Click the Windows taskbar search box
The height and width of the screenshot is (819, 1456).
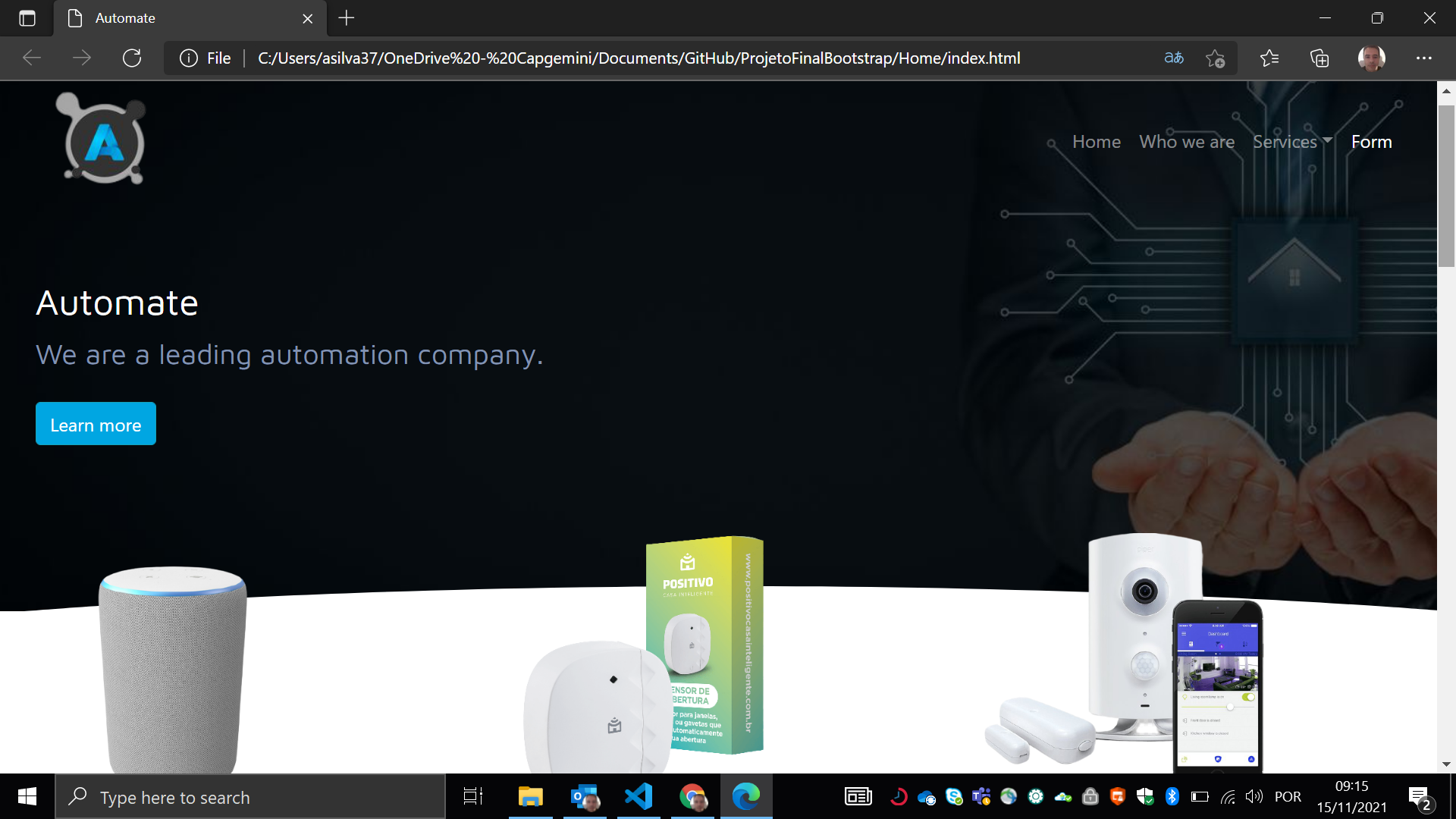tap(250, 797)
